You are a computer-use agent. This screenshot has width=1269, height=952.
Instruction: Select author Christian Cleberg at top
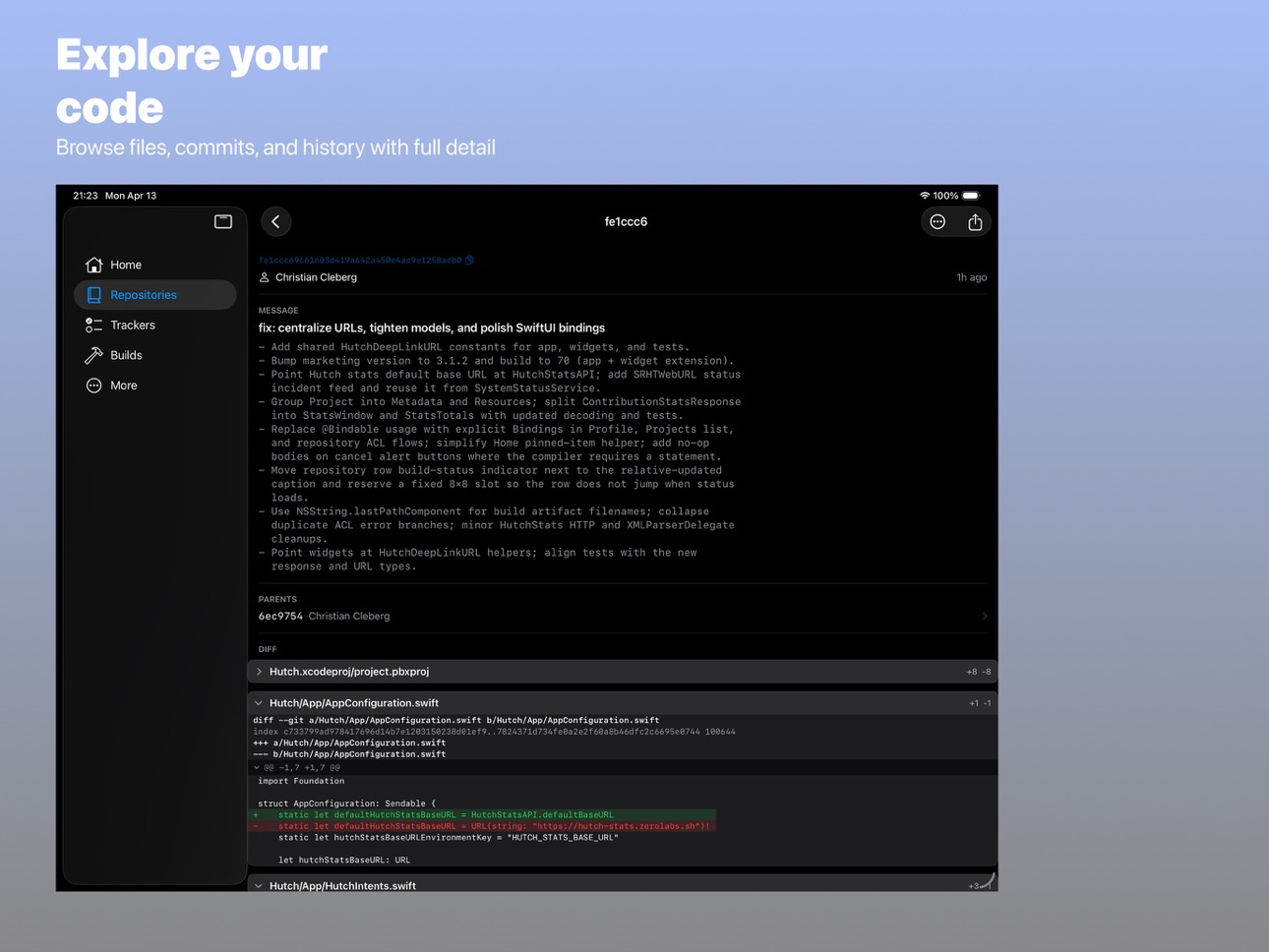pyautogui.click(x=316, y=277)
